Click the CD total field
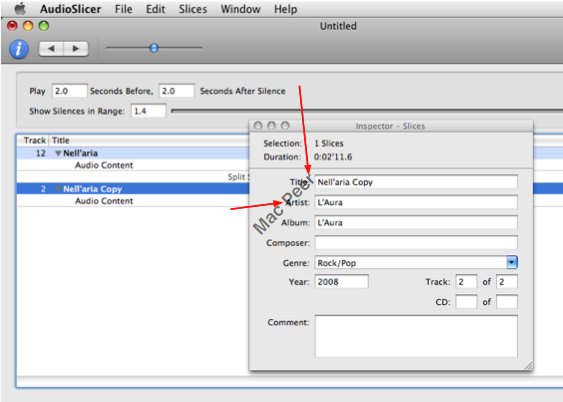 507,302
